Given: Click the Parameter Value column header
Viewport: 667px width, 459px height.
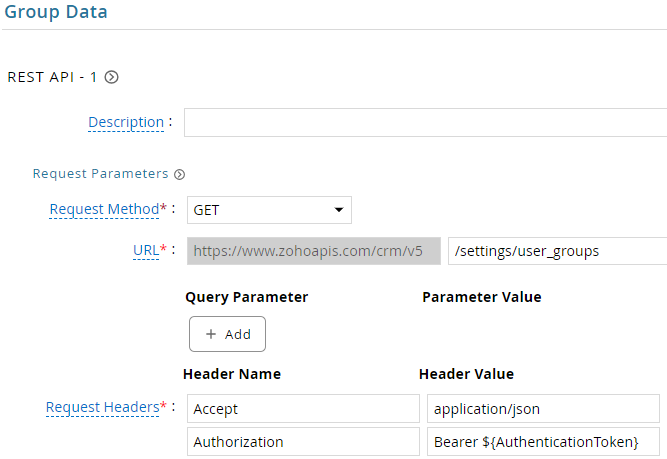Looking at the screenshot, I should (x=482, y=297).
